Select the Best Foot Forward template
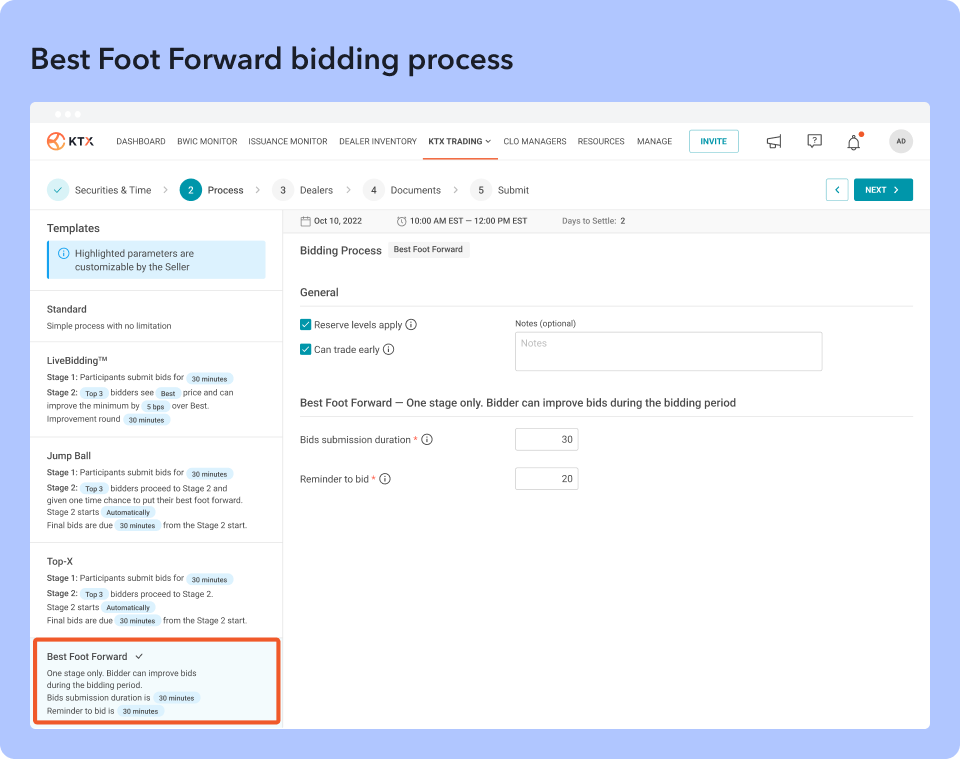 tap(157, 681)
